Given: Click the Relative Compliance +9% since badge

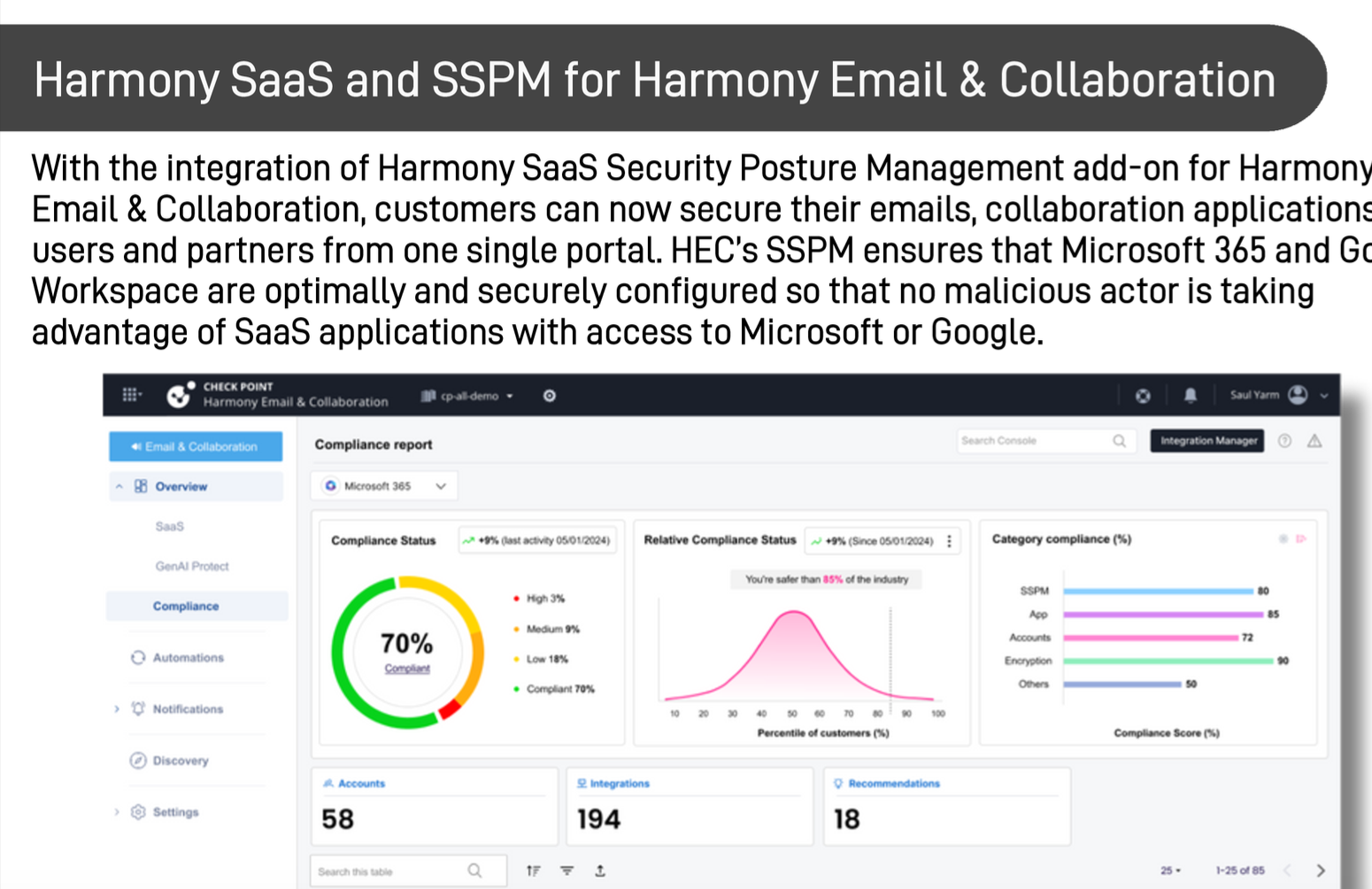Looking at the screenshot, I should [x=873, y=540].
